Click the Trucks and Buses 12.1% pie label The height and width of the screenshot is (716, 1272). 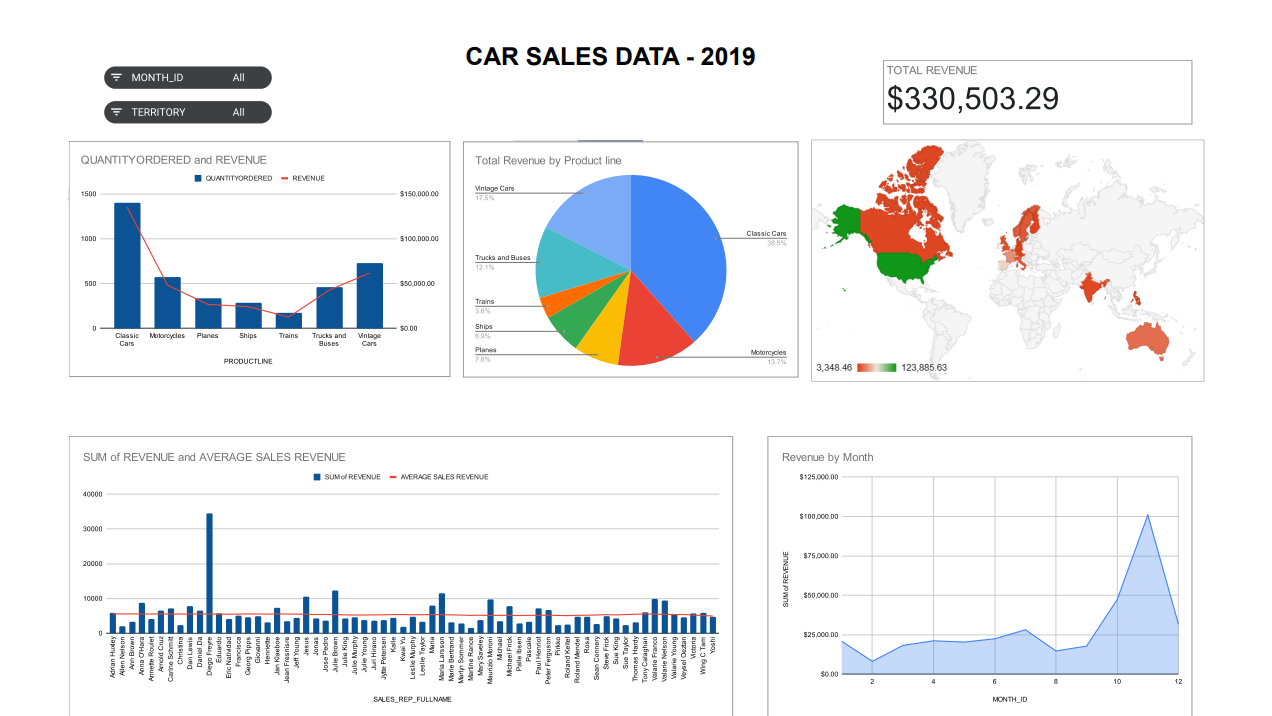click(x=503, y=262)
